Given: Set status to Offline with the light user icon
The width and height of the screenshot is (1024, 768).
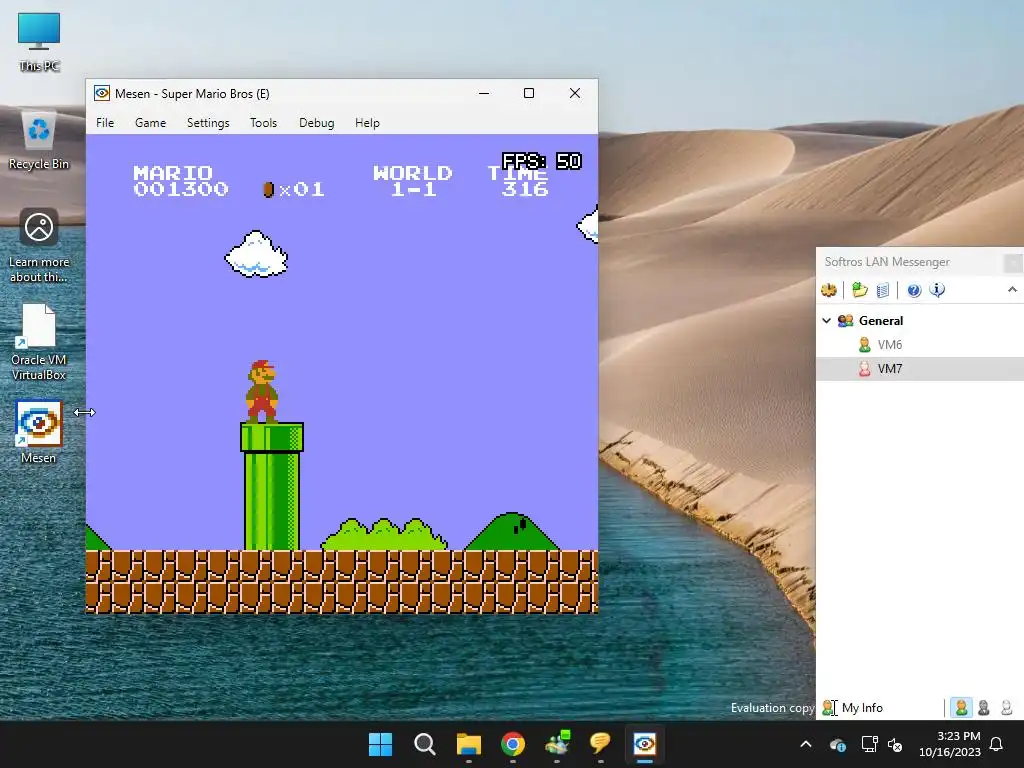Looking at the screenshot, I should 1006,707.
